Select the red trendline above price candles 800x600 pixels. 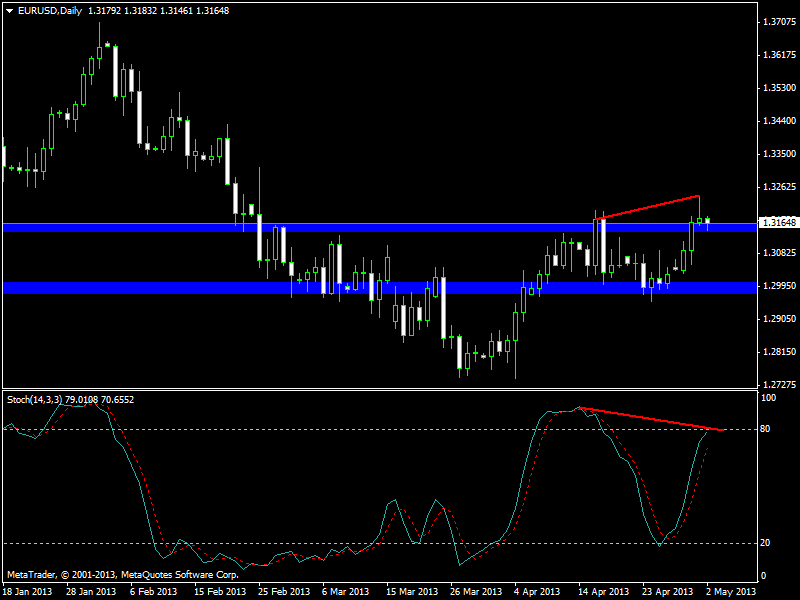[647, 208]
